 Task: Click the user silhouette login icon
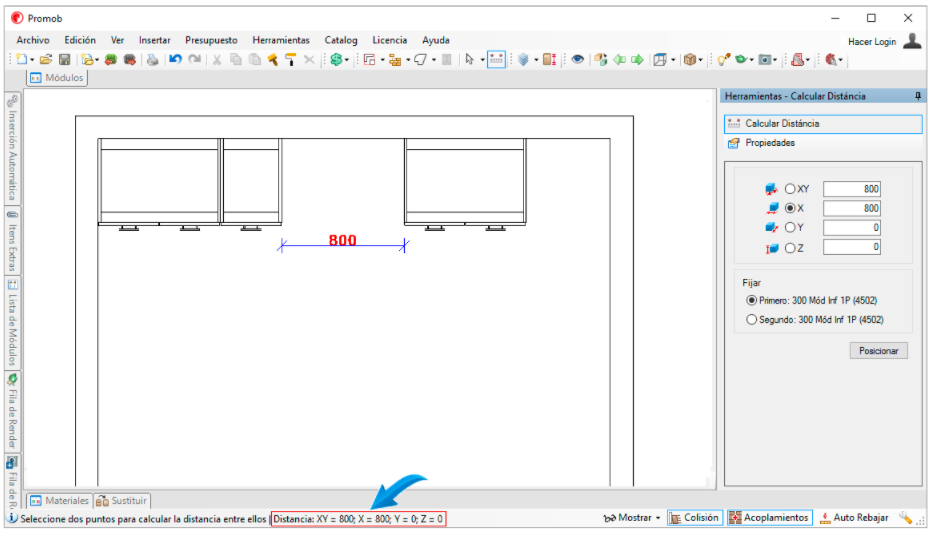point(912,40)
